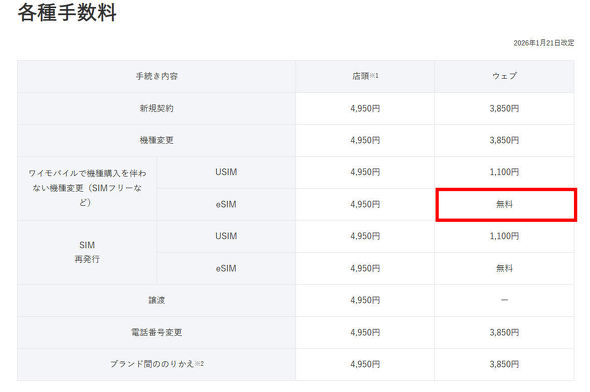Screen dimensions: 590x392
Task: Select SIMフリー機種変更 USIM in-store fee 4,950円
Action: click(x=365, y=172)
